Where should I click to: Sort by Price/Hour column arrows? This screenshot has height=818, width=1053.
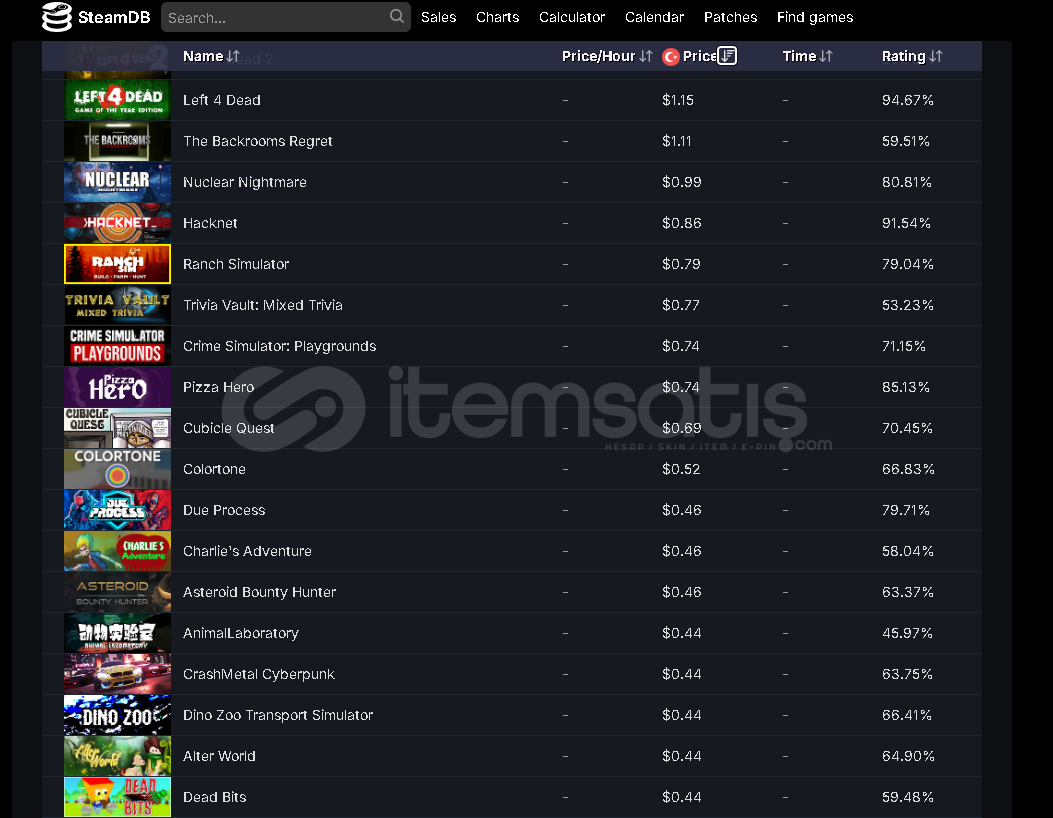pos(645,56)
